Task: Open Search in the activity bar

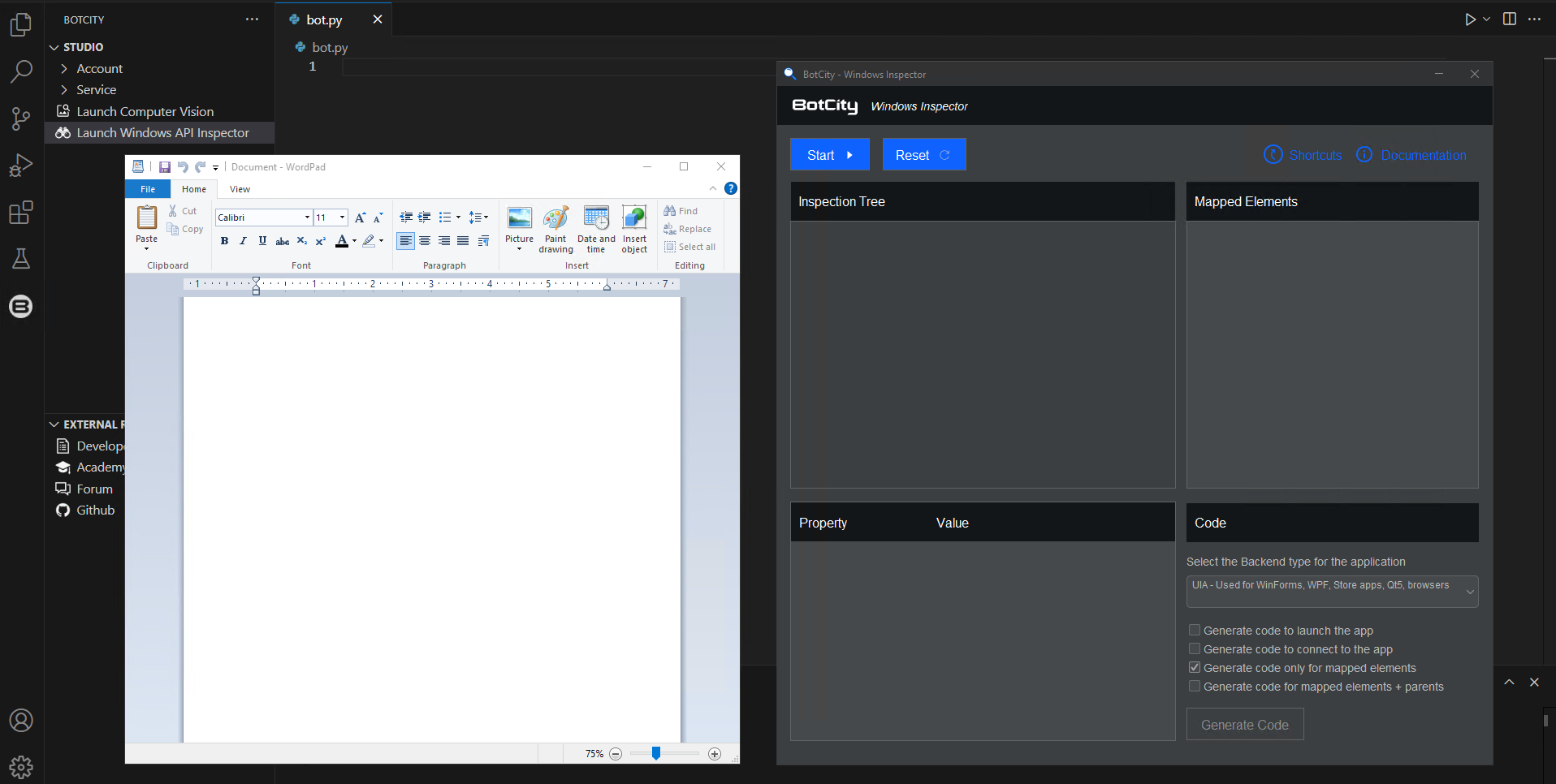Action: pyautogui.click(x=21, y=71)
